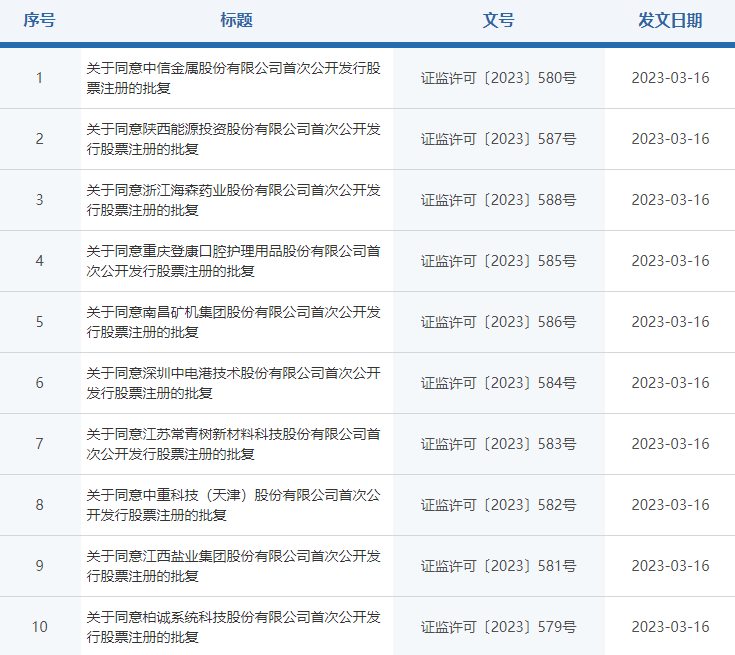
Task: Open the 重庆登康口腔护理用品 approval notice
Action: 233,261
